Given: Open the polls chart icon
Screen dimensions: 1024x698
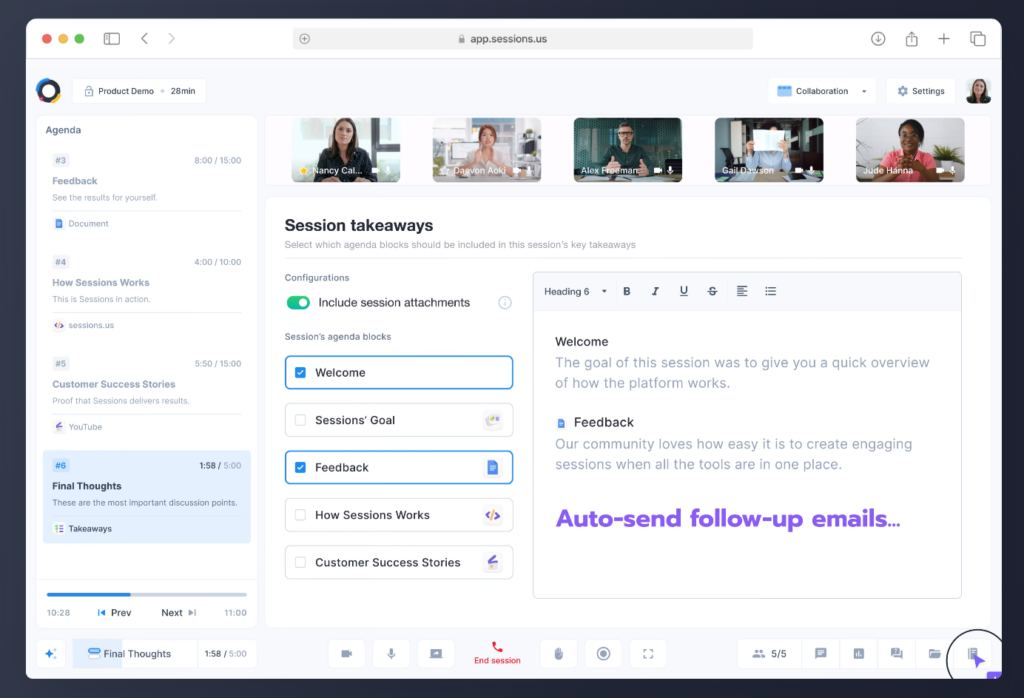Looking at the screenshot, I should 858,654.
